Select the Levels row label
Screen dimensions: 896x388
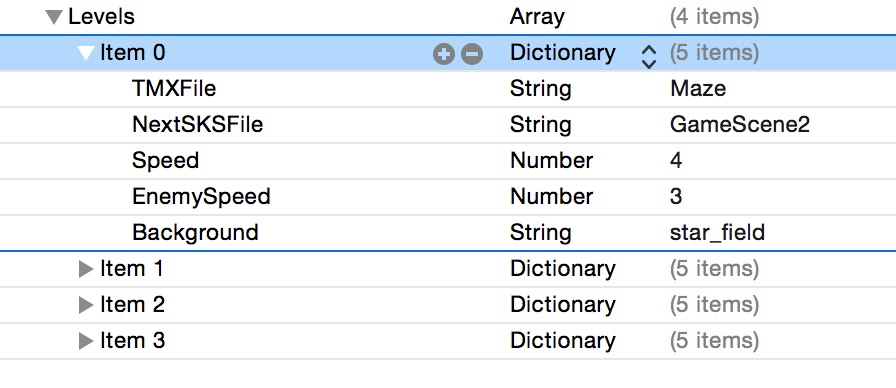(x=101, y=17)
